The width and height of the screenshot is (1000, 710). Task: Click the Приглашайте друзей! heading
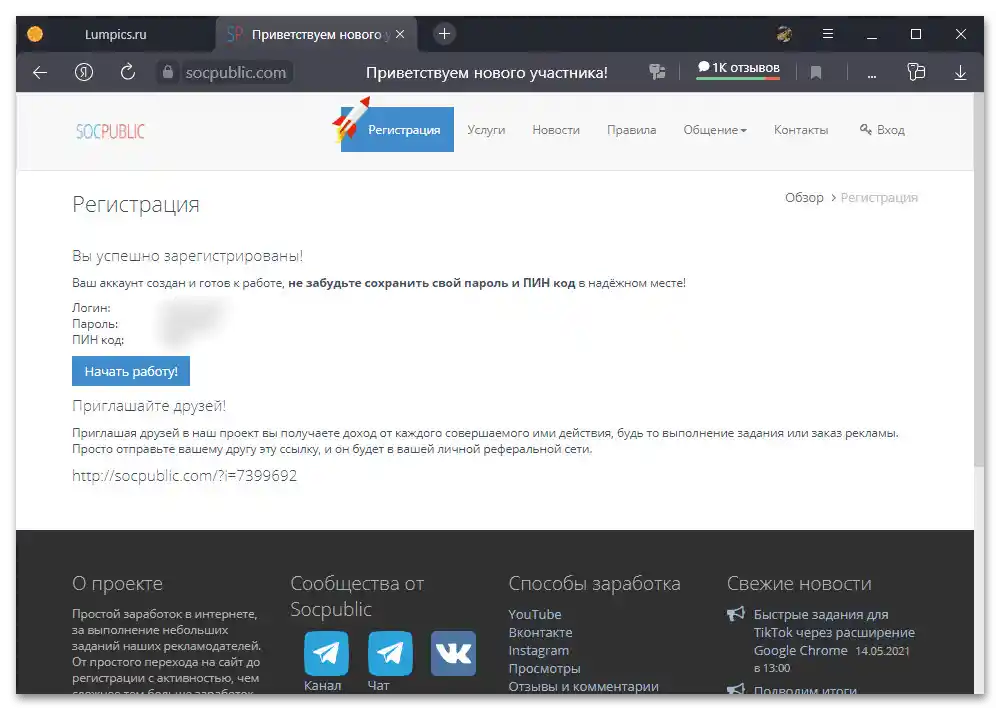point(149,406)
